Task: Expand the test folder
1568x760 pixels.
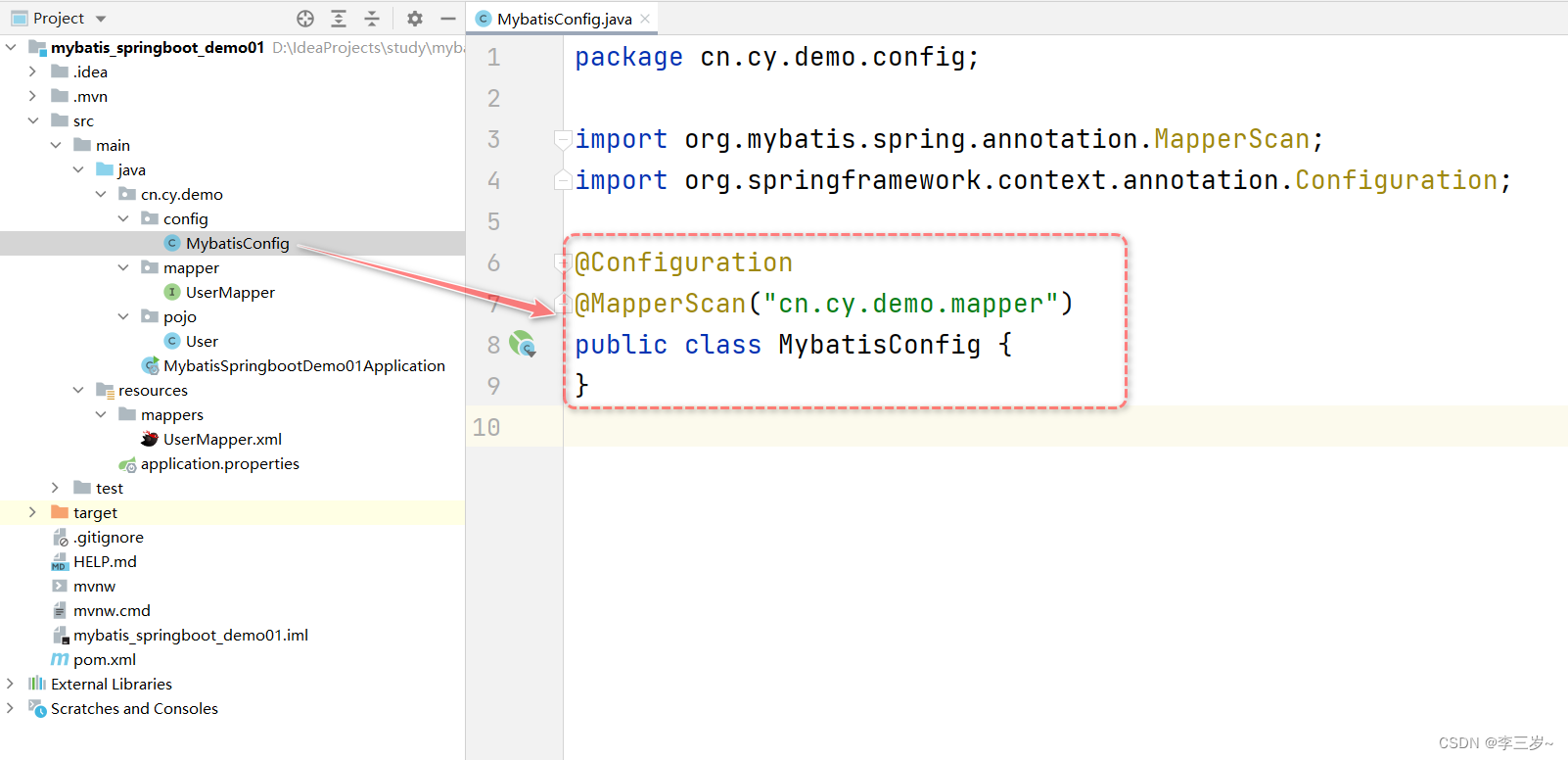Action: (56, 488)
